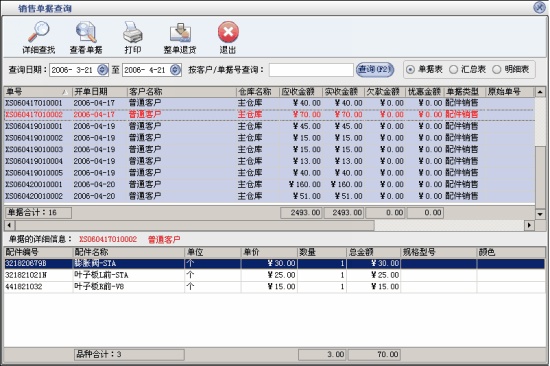The width and height of the screenshot is (550, 366).
Task: Select order row XS060419010001
Action: (x=269, y=126)
